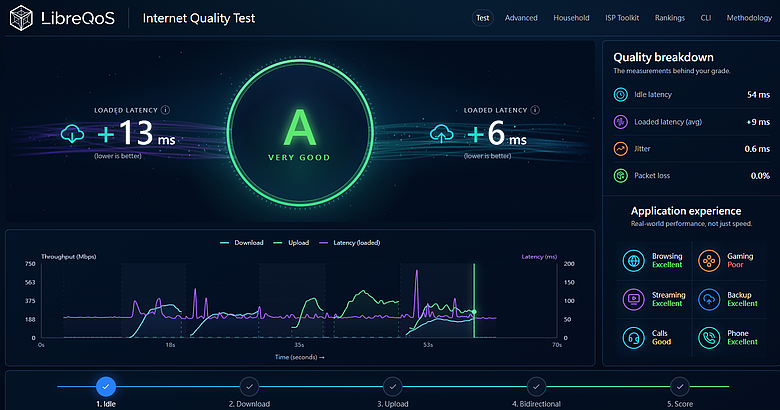Screen dimensions: 780x410
Task: Click the download cloud icon
Action: [72, 134]
